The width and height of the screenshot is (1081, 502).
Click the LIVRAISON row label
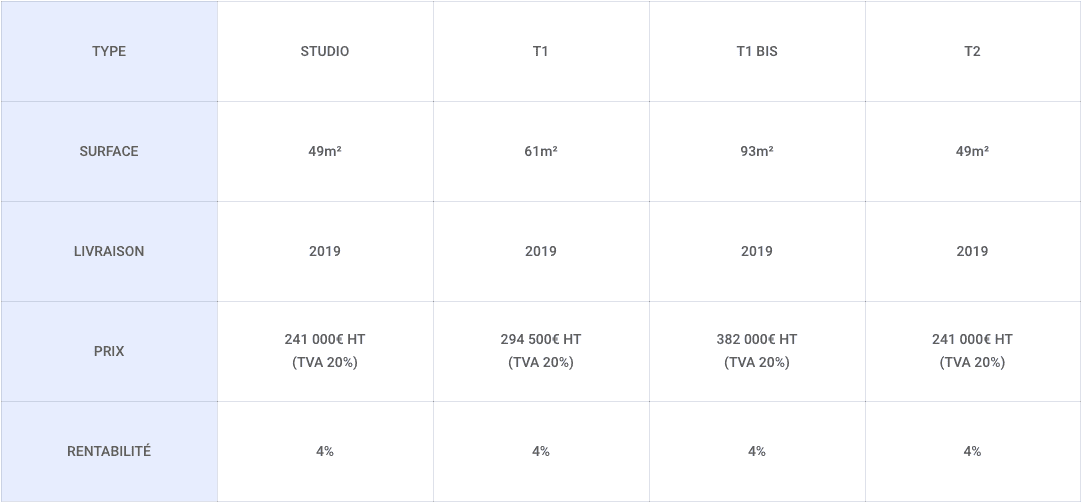109,251
